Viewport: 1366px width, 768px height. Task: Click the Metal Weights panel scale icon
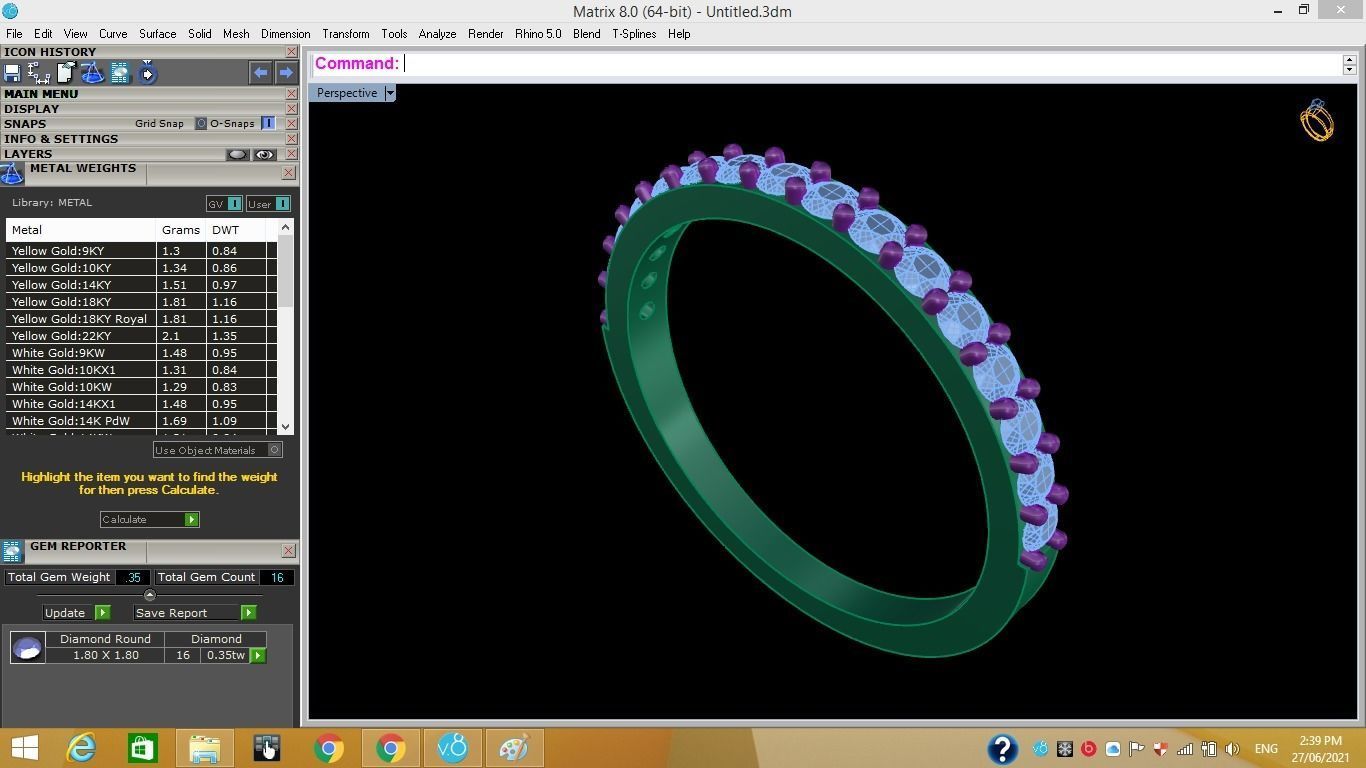[x=12, y=174]
